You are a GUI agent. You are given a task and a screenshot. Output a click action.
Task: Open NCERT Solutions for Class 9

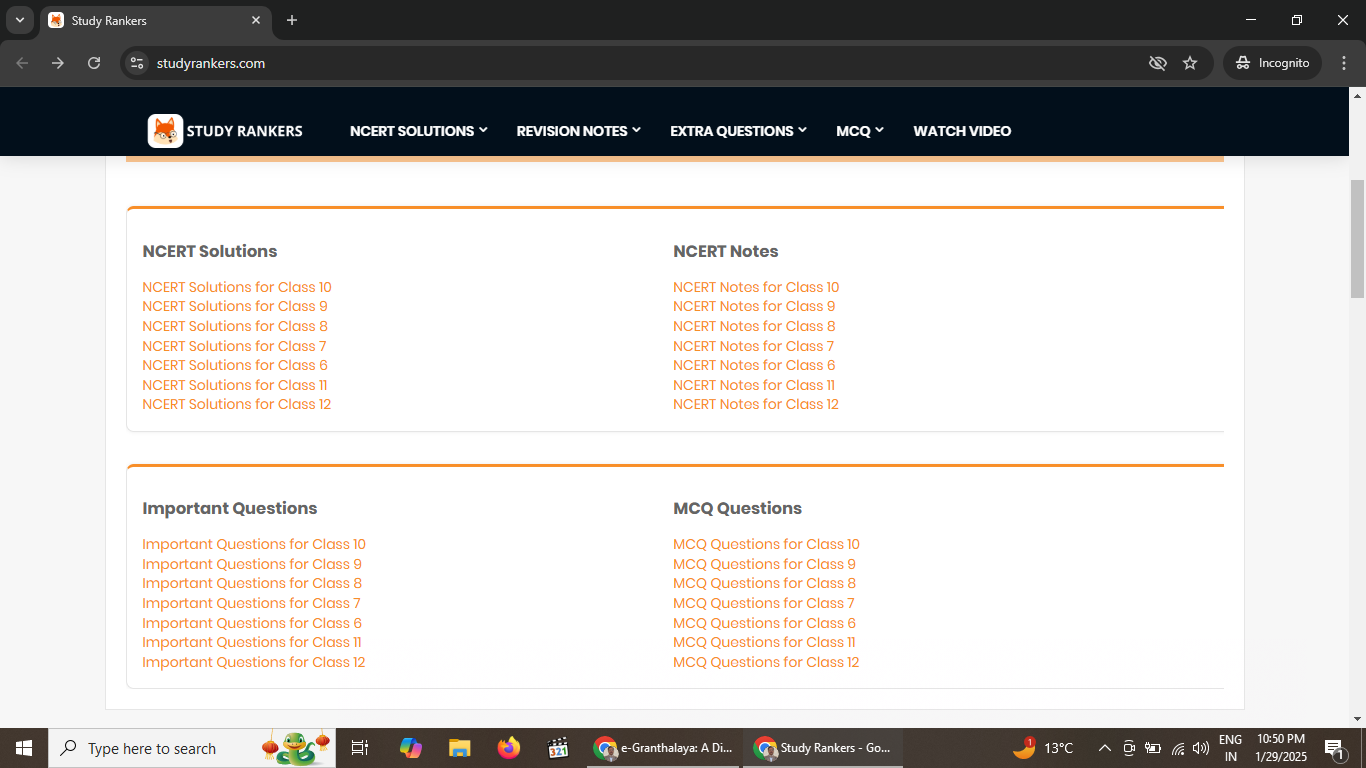click(x=235, y=306)
